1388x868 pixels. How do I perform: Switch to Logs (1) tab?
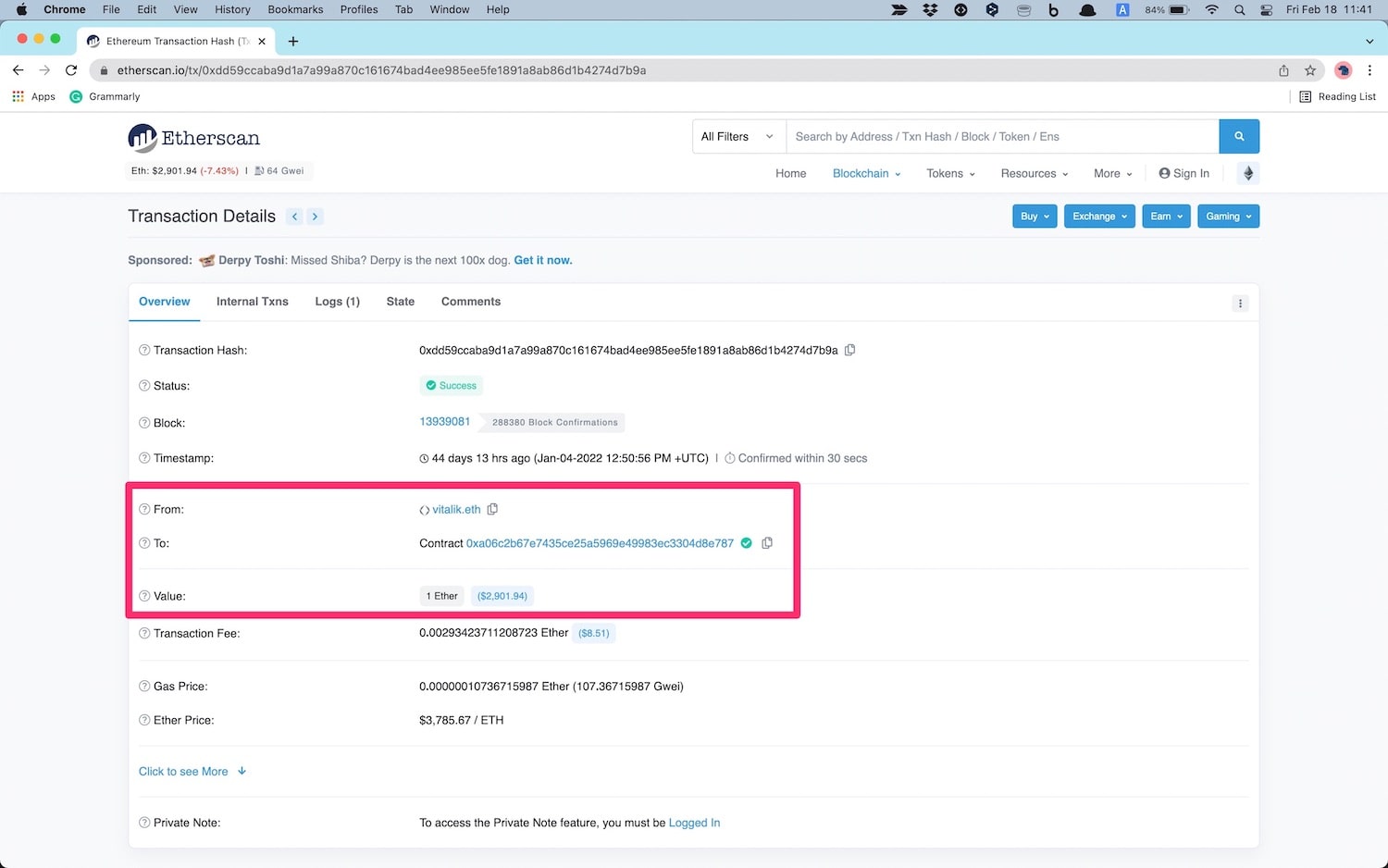click(337, 302)
